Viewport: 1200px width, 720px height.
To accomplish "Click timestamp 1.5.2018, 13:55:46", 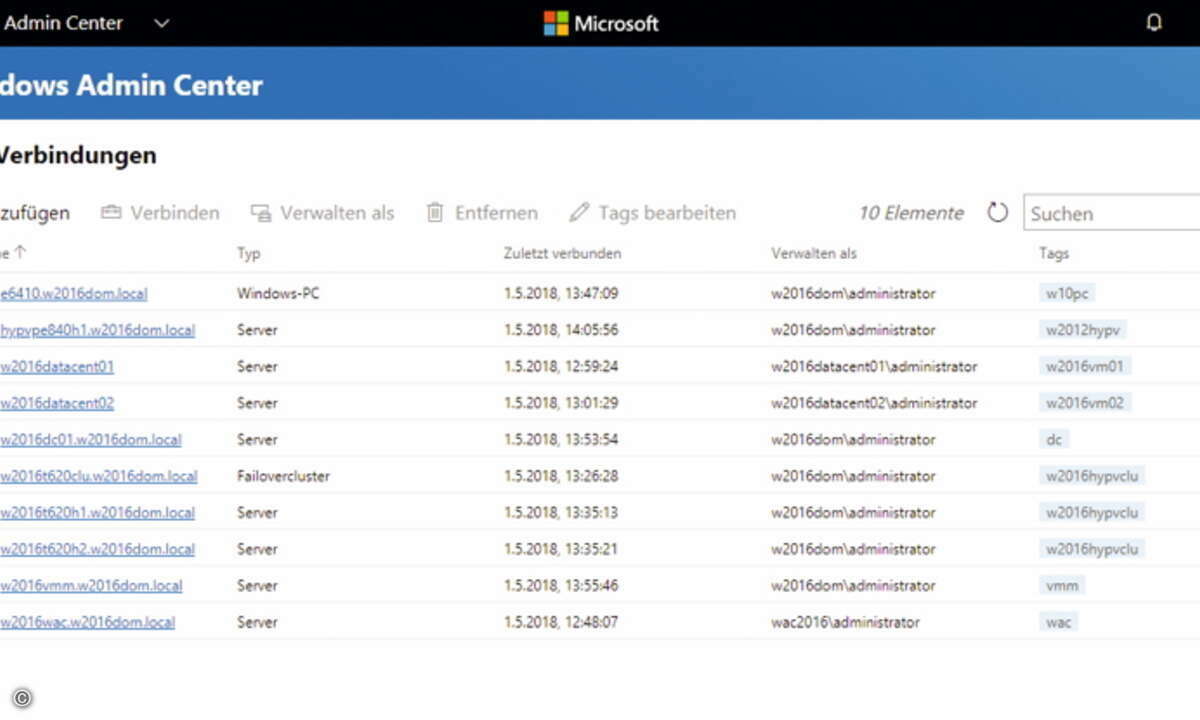I will click(561, 586).
